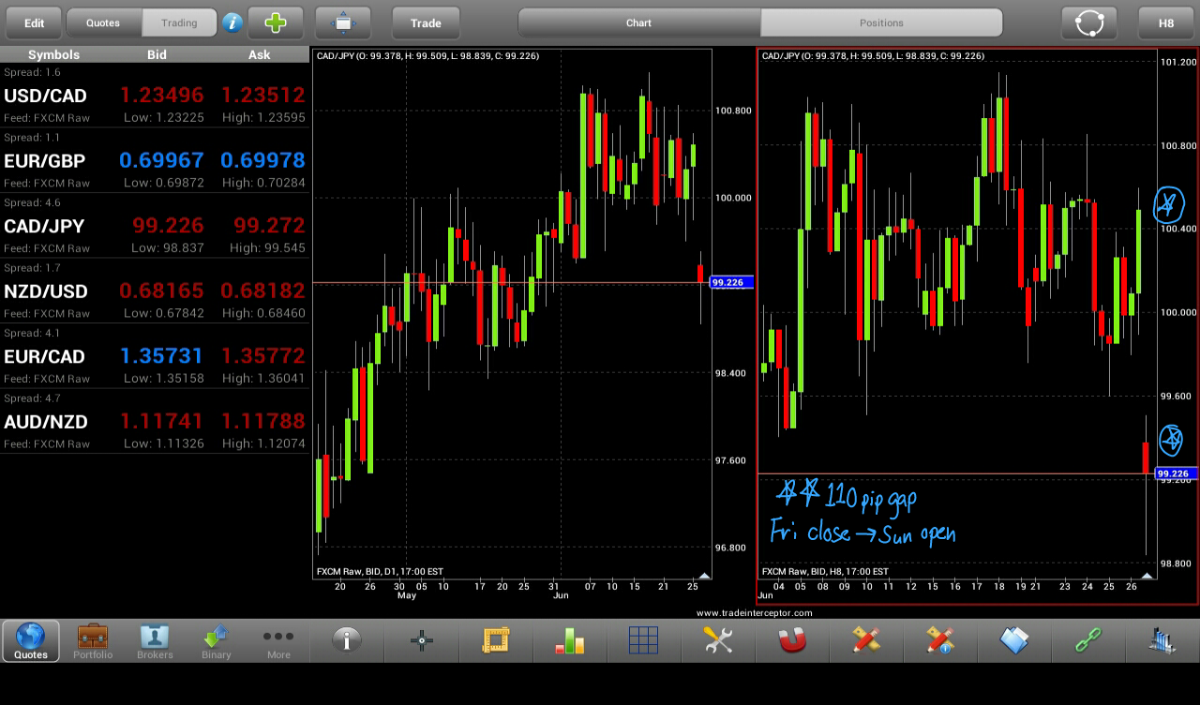Viewport: 1200px width, 705px height.
Task: Open the Portfolio briefcase tab
Action: coord(93,641)
